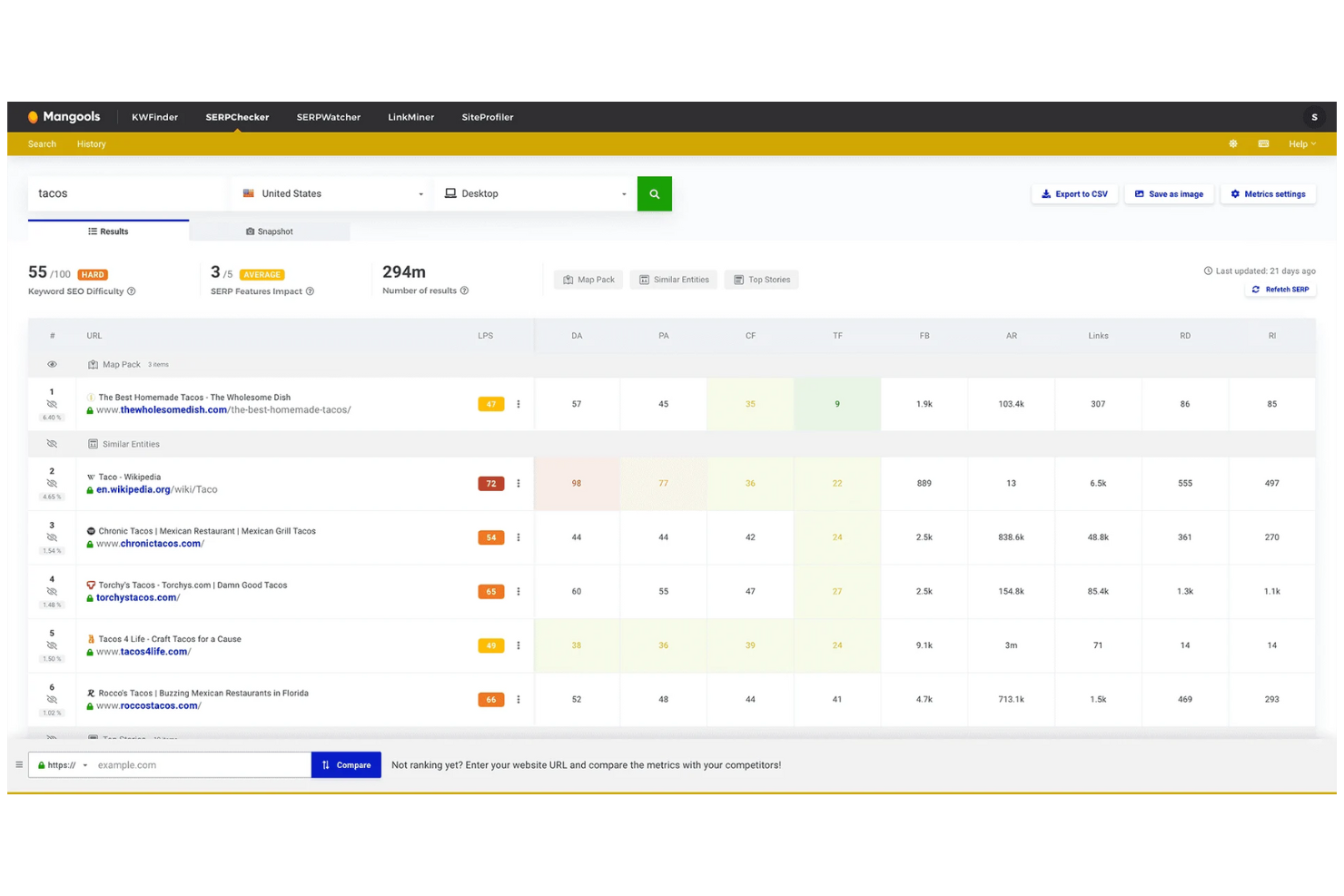Open the History section
The image size is (1344, 896).
(x=91, y=143)
